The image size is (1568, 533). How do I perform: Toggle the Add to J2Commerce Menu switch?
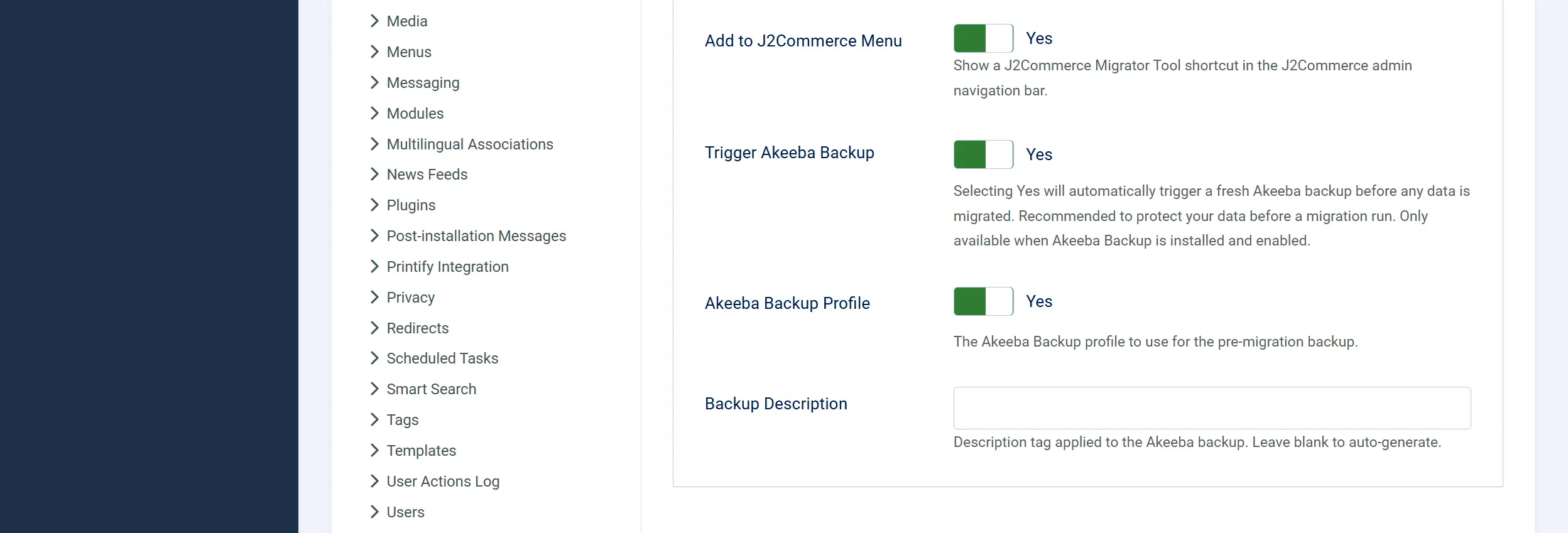tap(983, 38)
